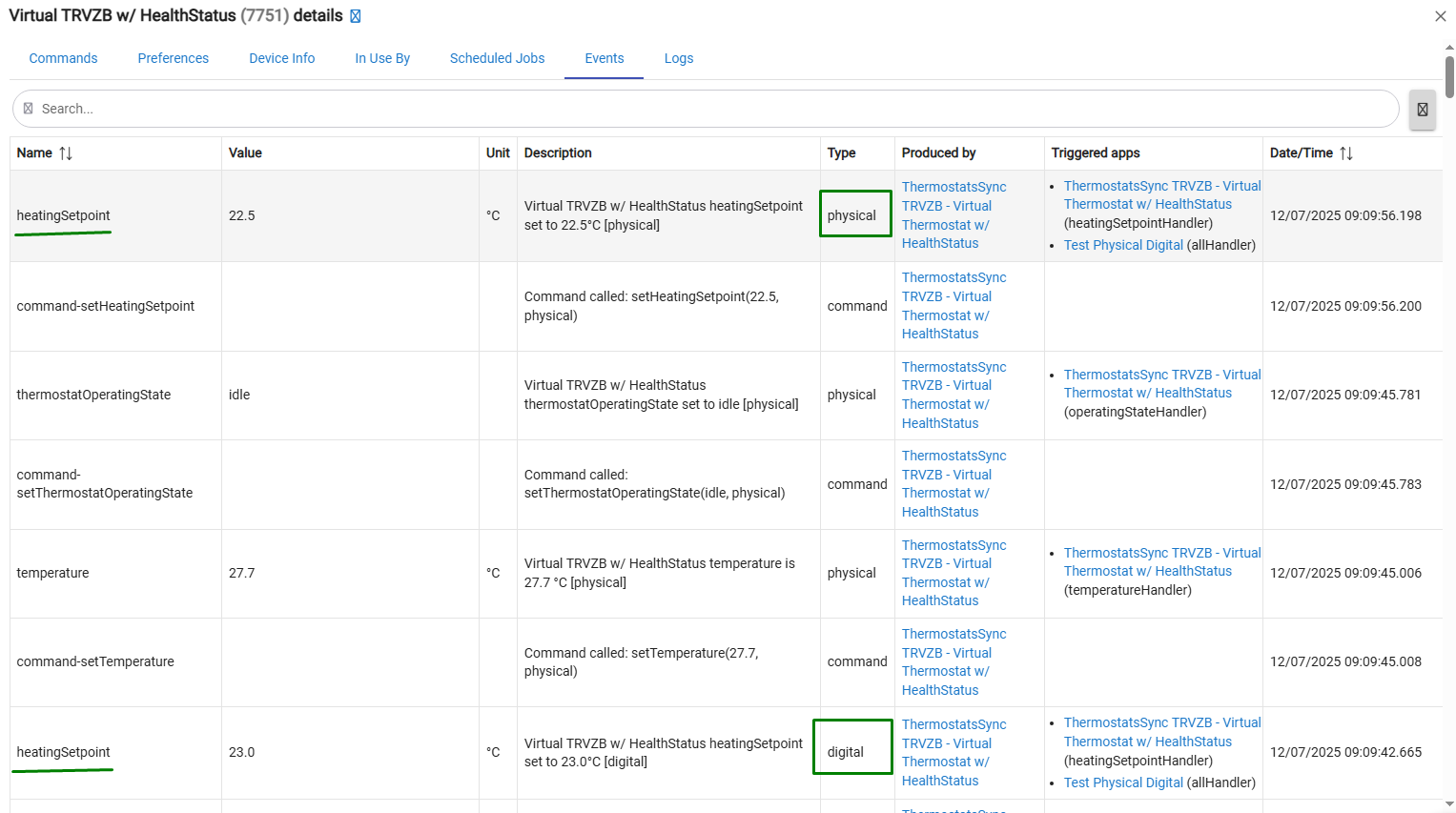
Task: Click the icon next to the details title
Action: click(x=356, y=16)
